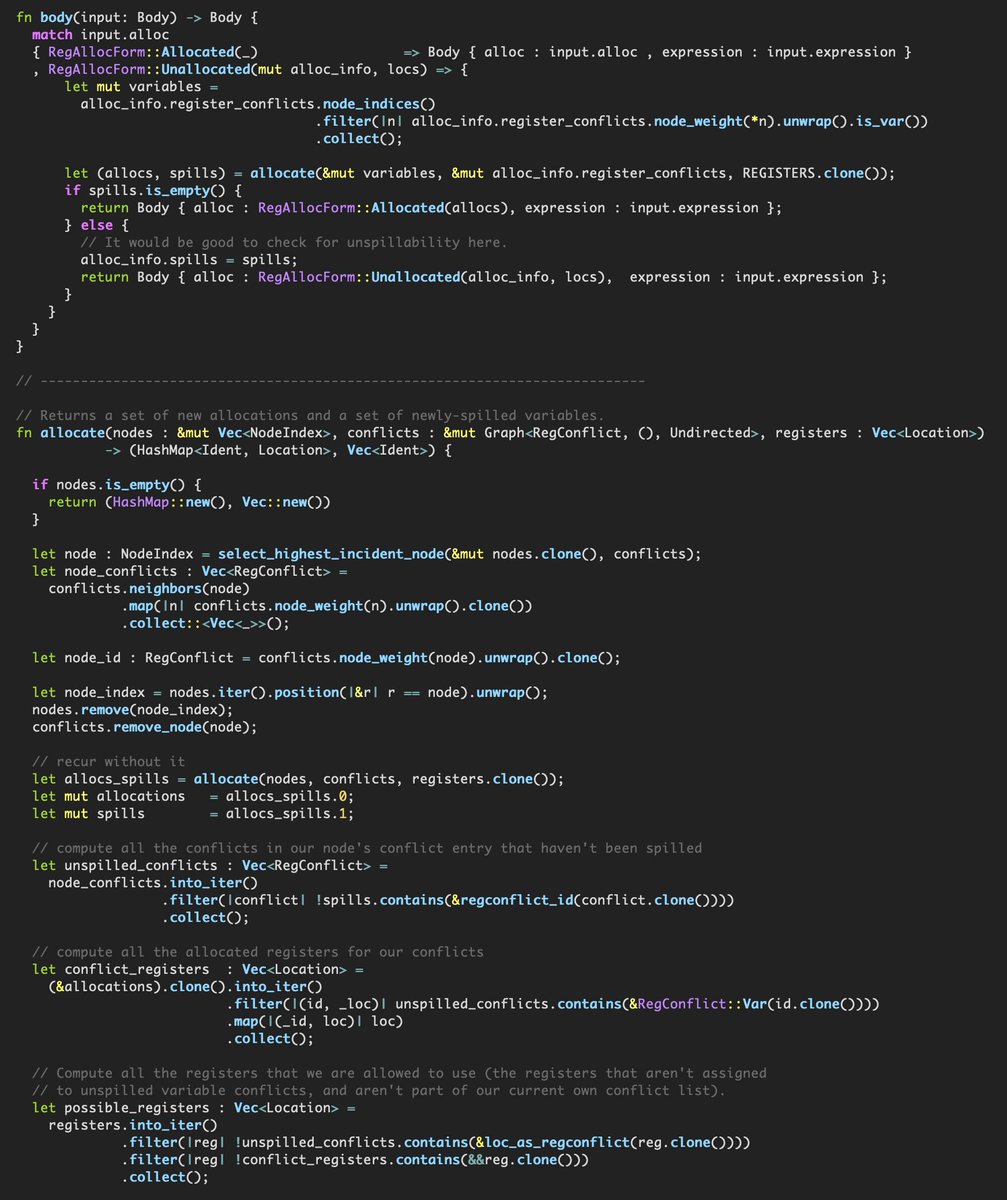The image size is (1007, 1200).
Task: Click the '.map(|(_id, loc)| loc)' call
Action: pyautogui.click(x=314, y=1022)
